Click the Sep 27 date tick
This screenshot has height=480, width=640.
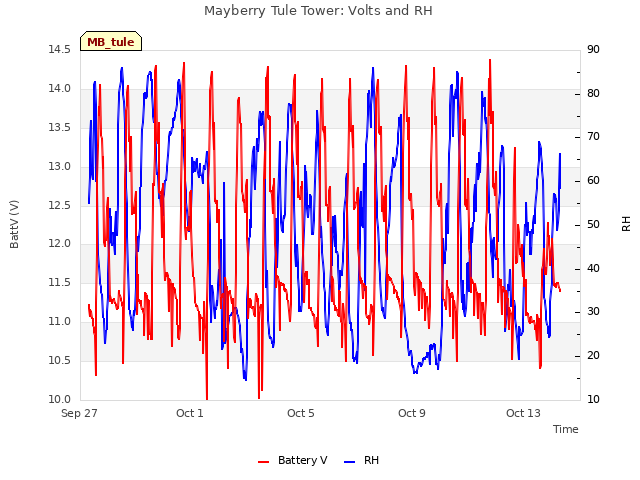[x=79, y=413]
